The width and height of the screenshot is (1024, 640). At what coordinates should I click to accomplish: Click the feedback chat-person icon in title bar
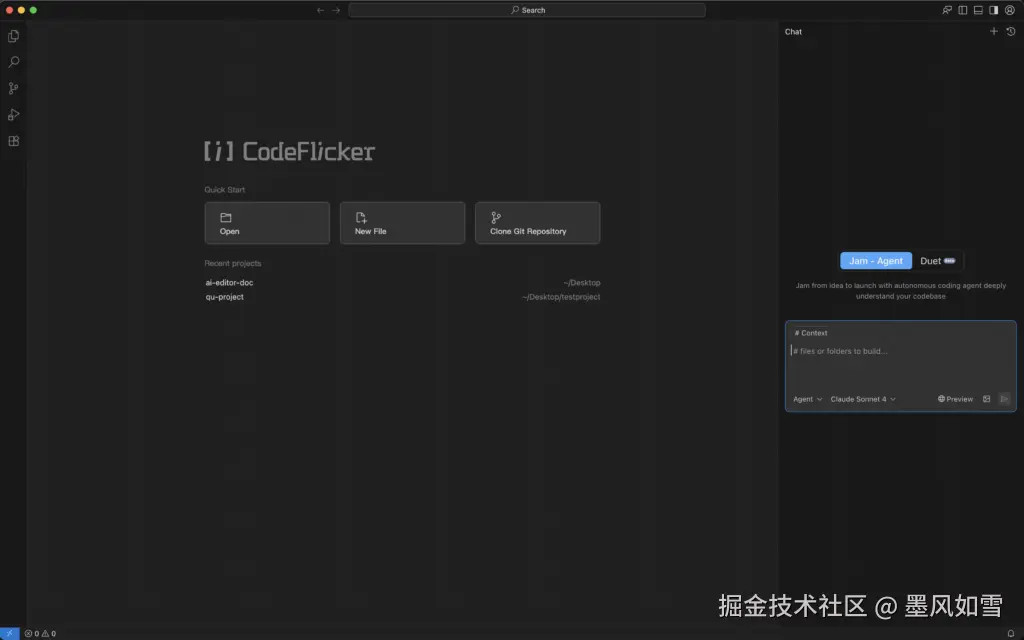pos(947,10)
